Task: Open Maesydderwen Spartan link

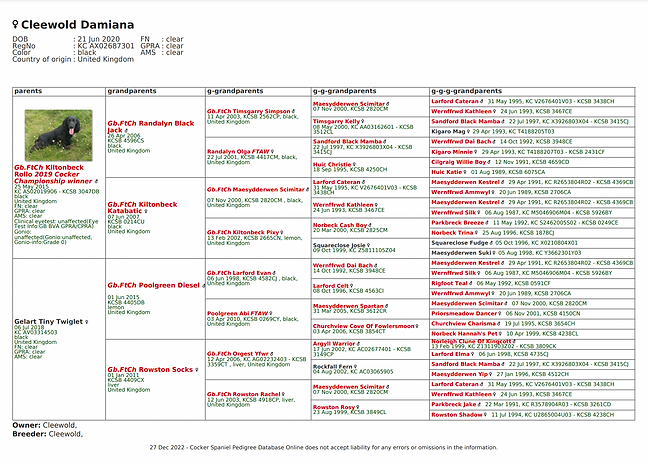Action: pos(348,306)
